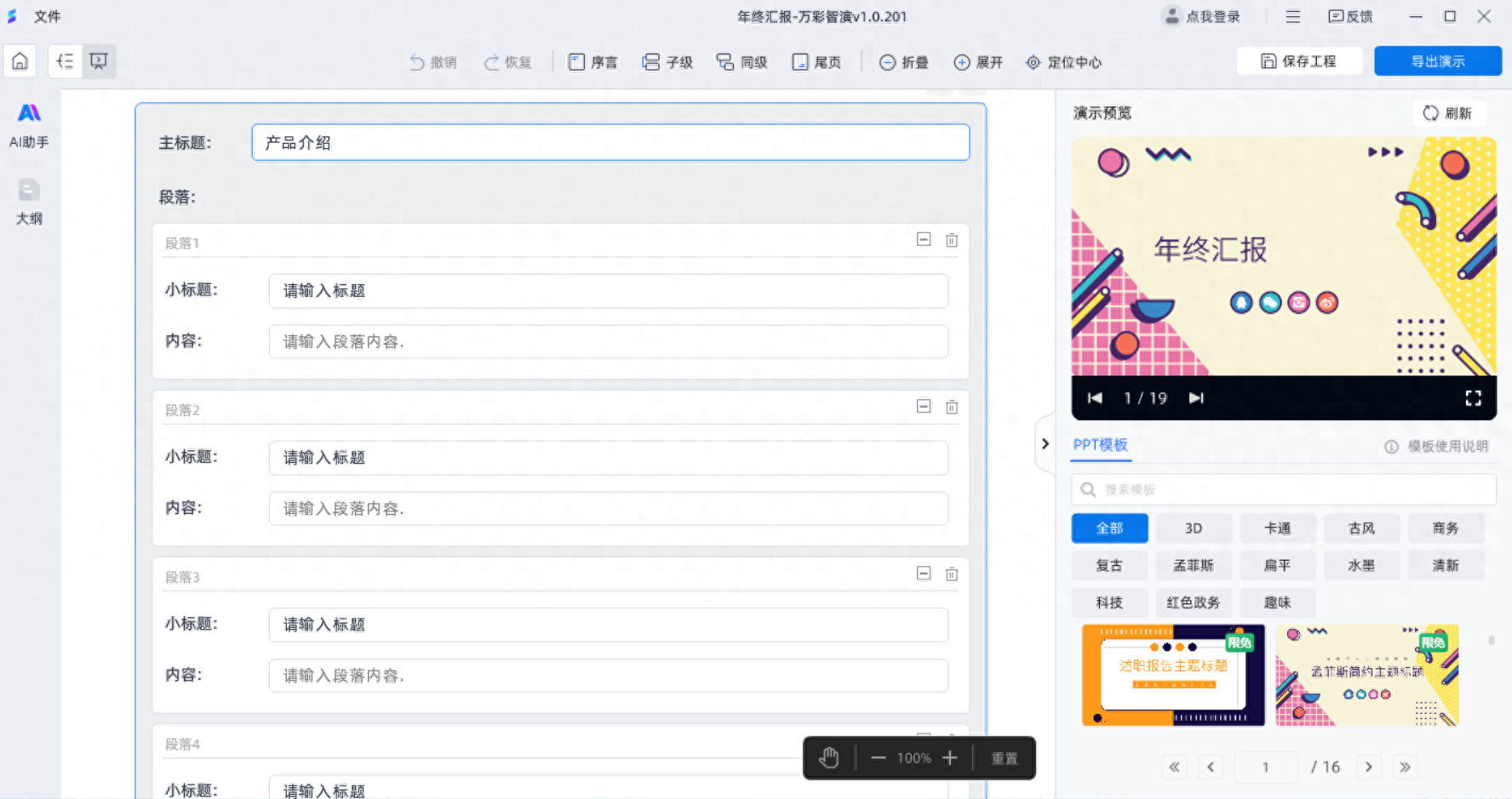Choose the 述职报告主题标题 template thumbnail
This screenshot has height=799, width=1512.
click(x=1173, y=675)
